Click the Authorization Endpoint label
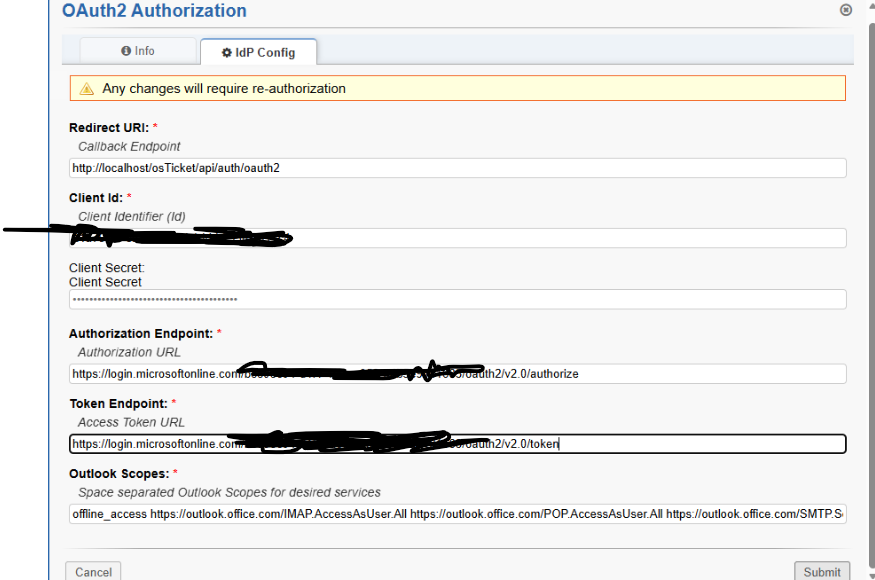Image resolution: width=875 pixels, height=580 pixels. [x=140, y=333]
